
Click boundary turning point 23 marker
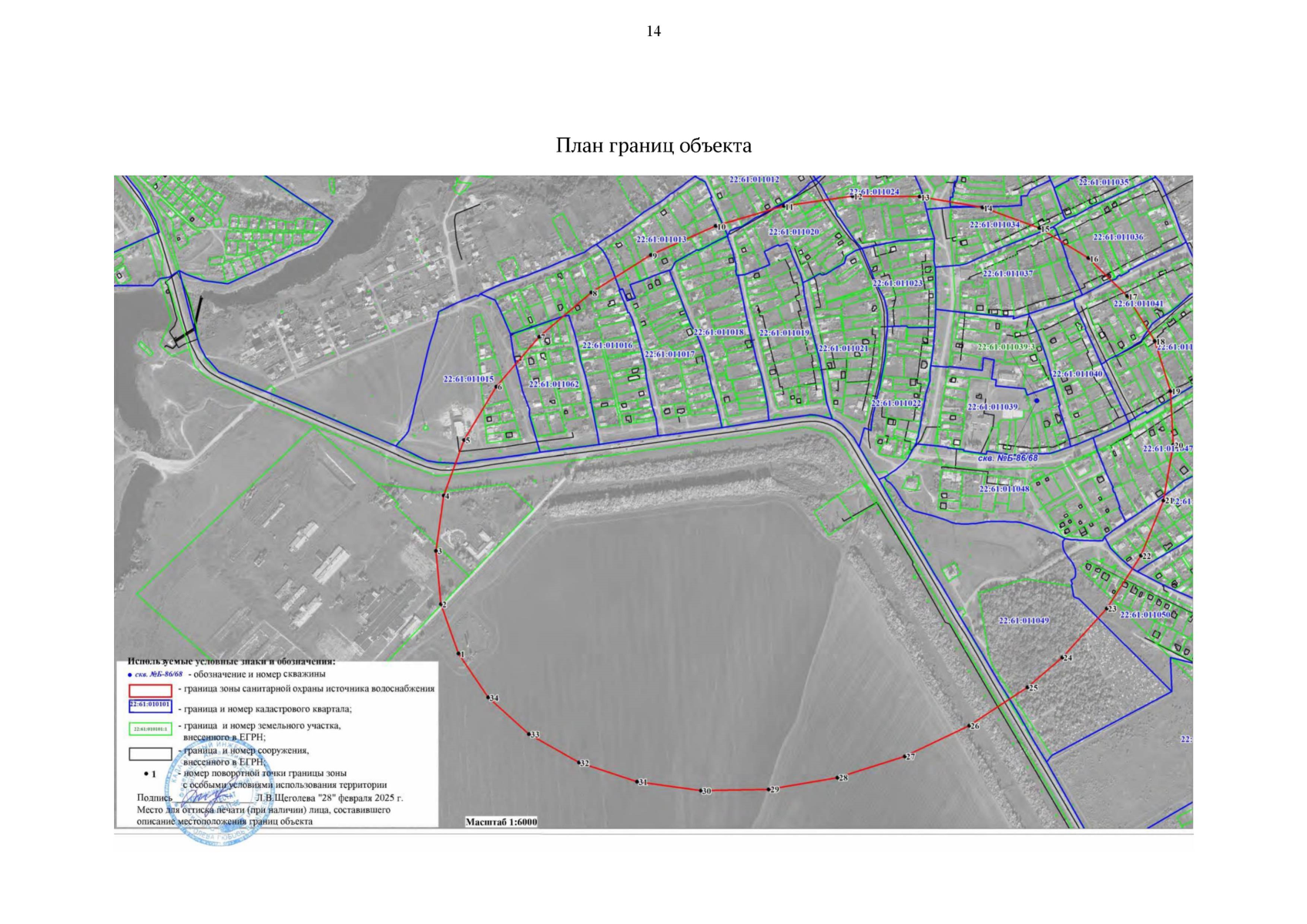(x=1107, y=609)
